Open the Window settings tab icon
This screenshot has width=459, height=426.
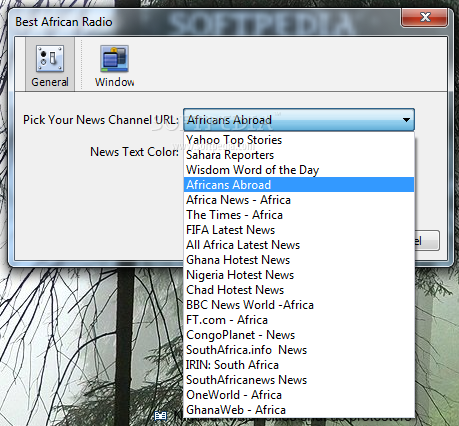coord(114,59)
